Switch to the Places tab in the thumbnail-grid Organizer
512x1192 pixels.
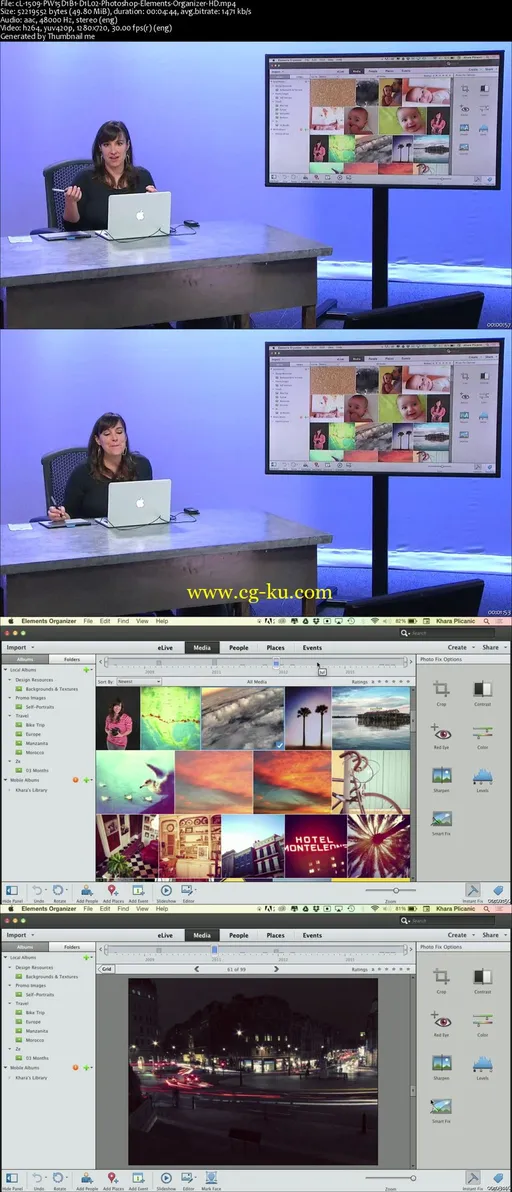pyautogui.click(x=275, y=648)
